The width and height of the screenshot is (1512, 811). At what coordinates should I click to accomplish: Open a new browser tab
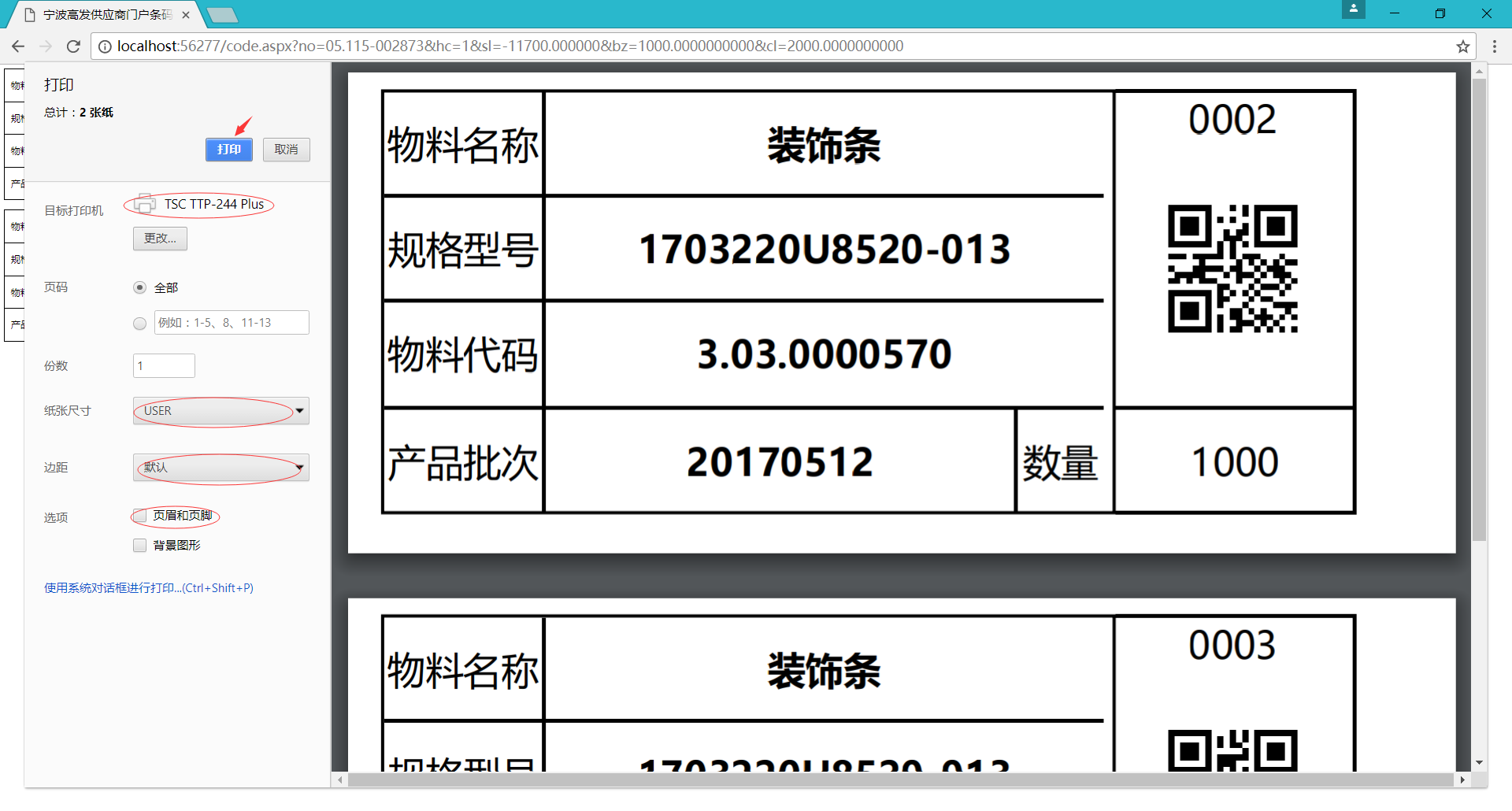pos(222,15)
